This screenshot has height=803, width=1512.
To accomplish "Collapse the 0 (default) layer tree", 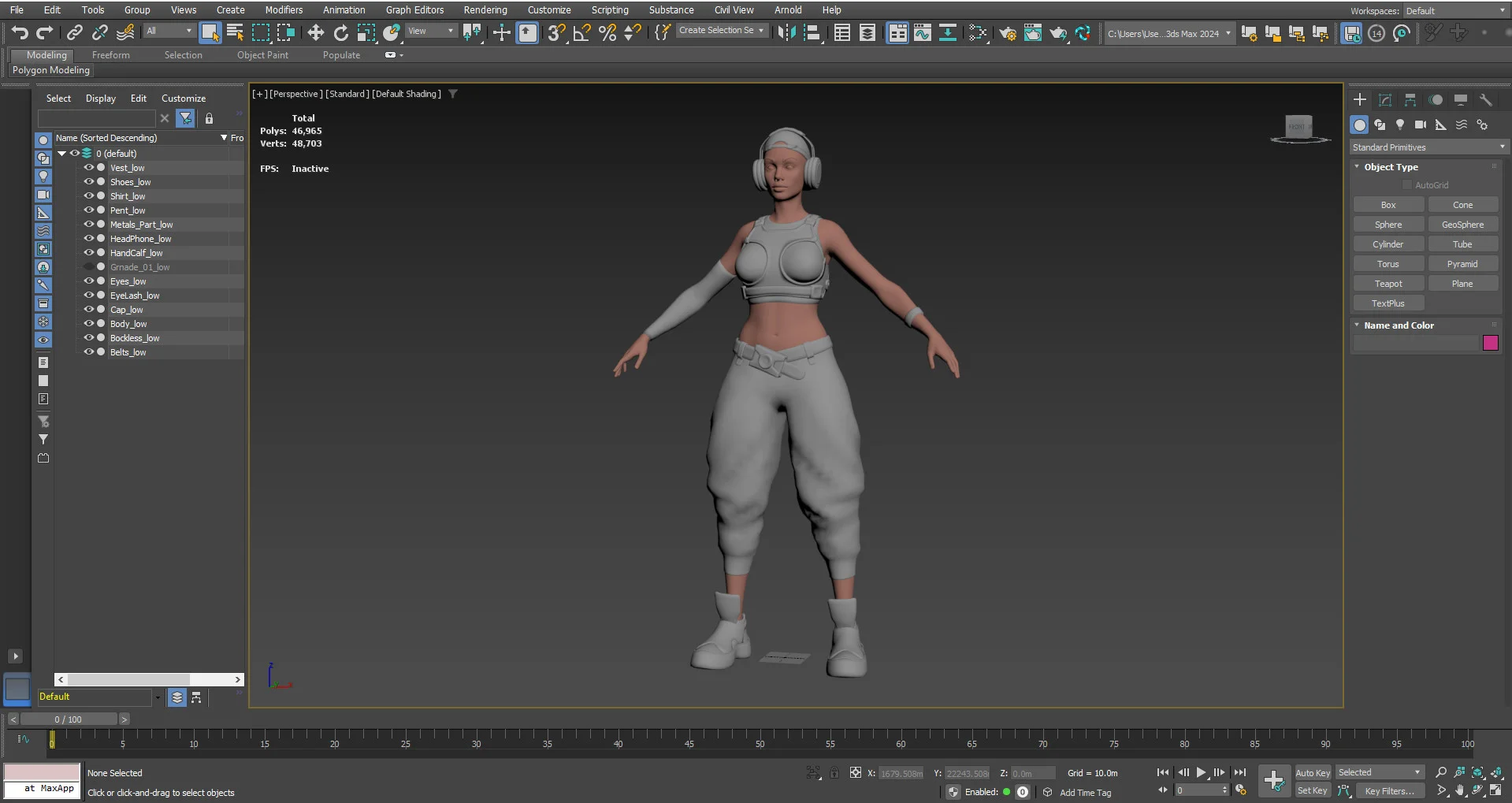I will [62, 154].
